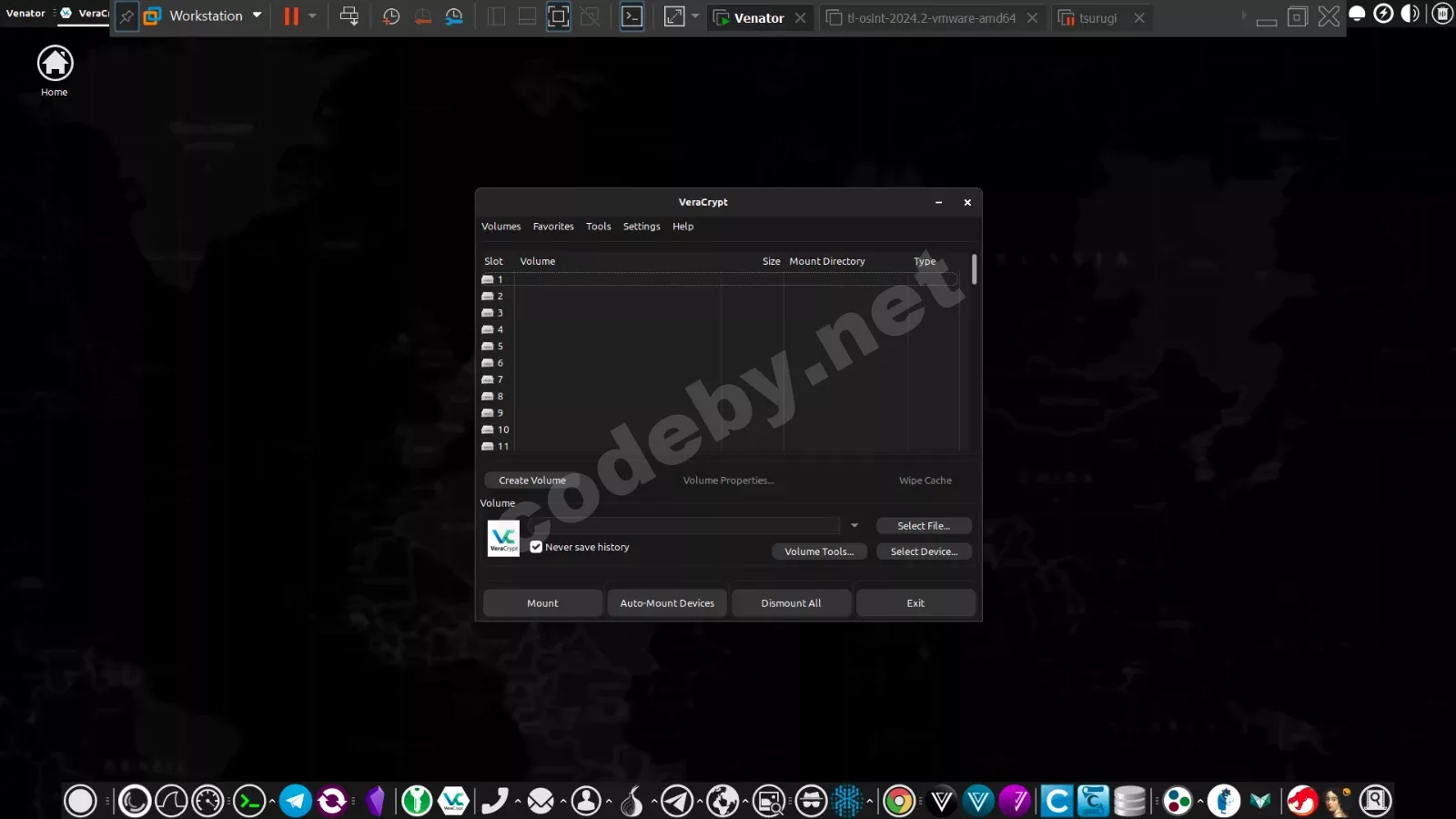Viewport: 1456px width, 819px height.
Task: Open the suspend options dropdown arrow
Action: (313, 15)
